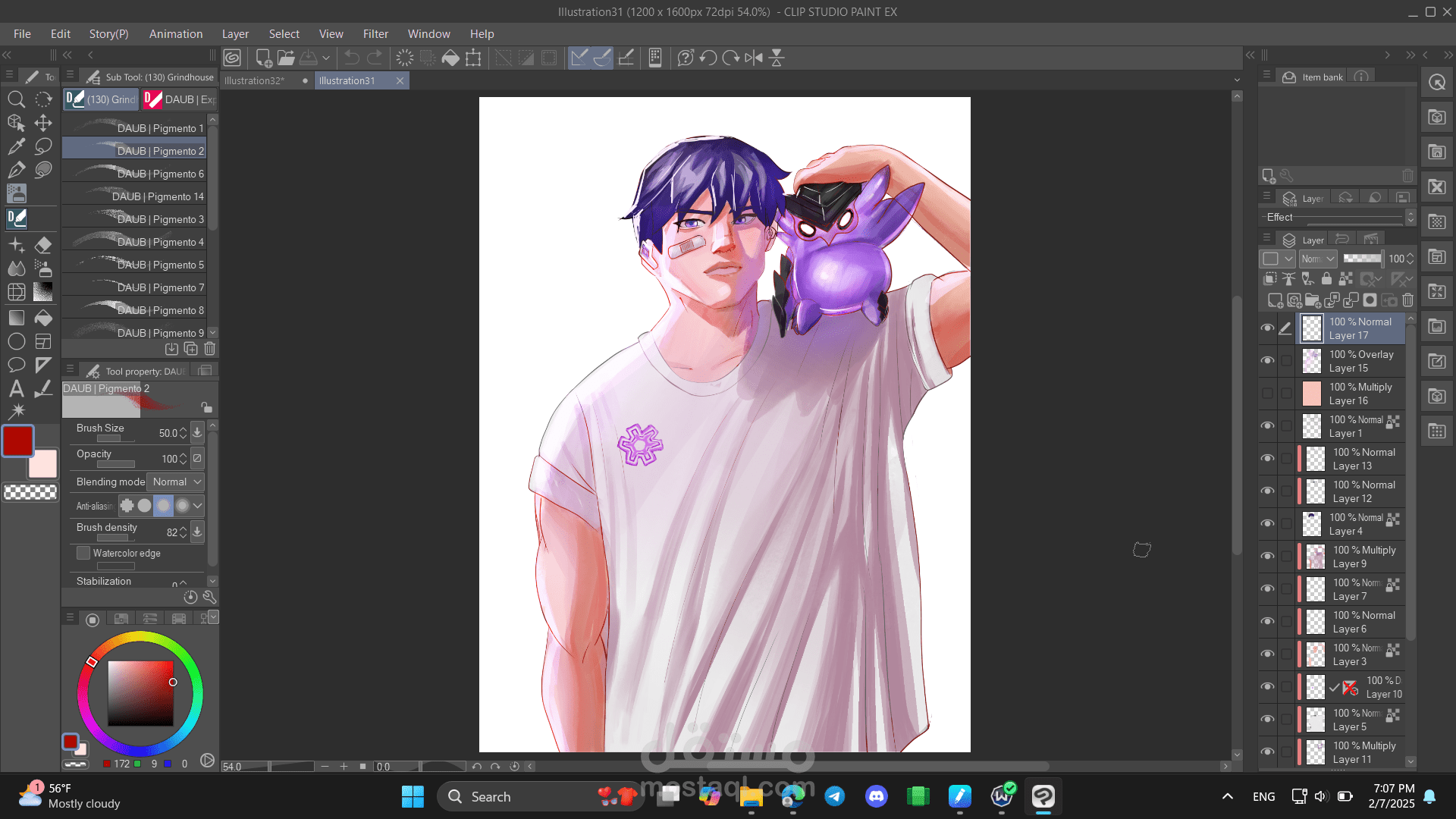Select the dark red main color swatch
This screenshot has height=819, width=1456.
point(17,441)
